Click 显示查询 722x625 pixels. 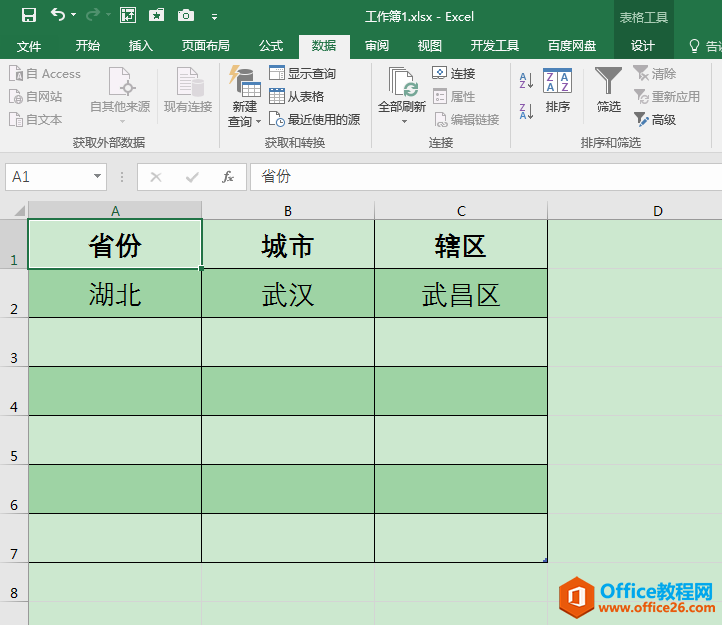(x=303, y=74)
